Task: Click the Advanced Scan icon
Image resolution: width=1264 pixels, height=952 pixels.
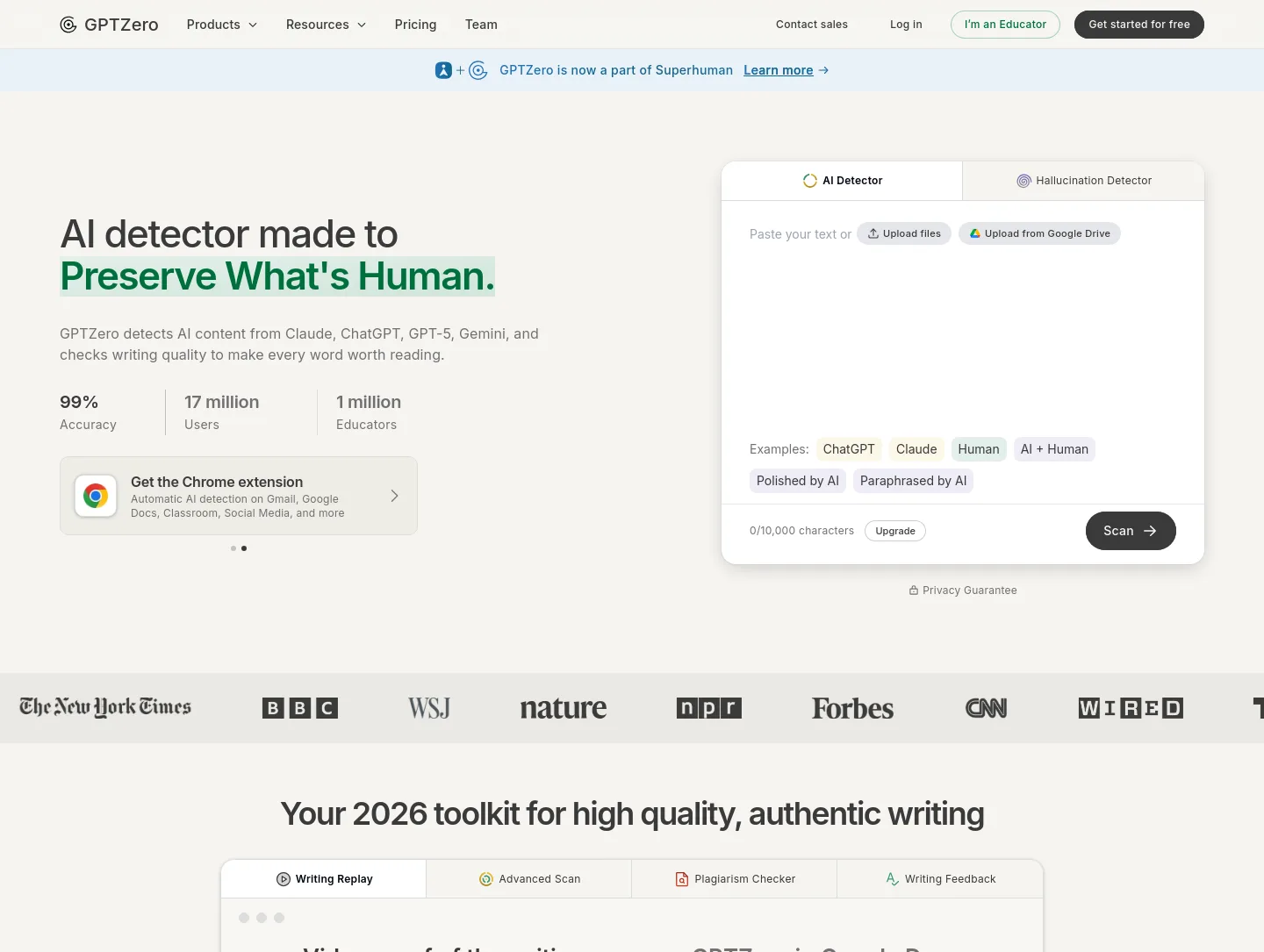Action: (x=486, y=879)
